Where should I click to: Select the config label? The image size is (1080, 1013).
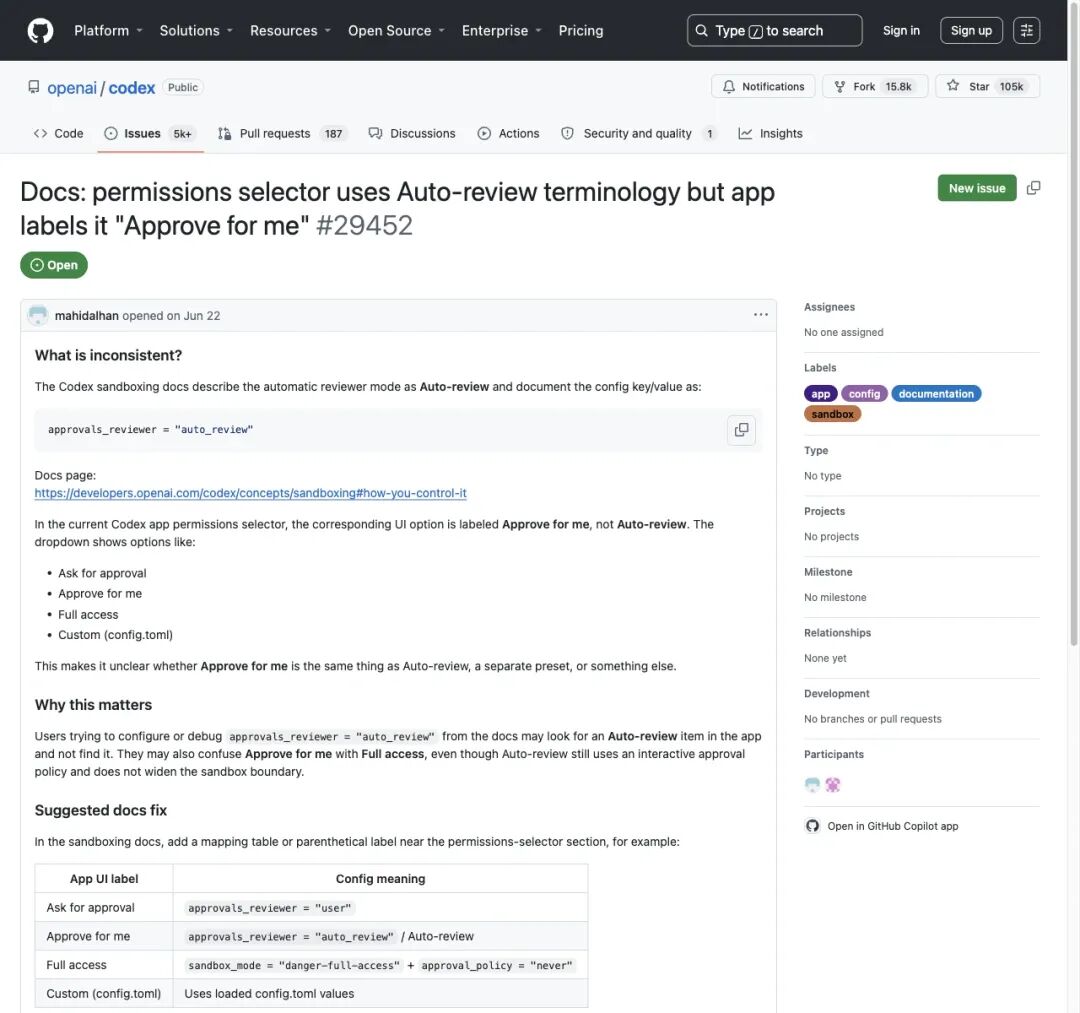click(864, 394)
